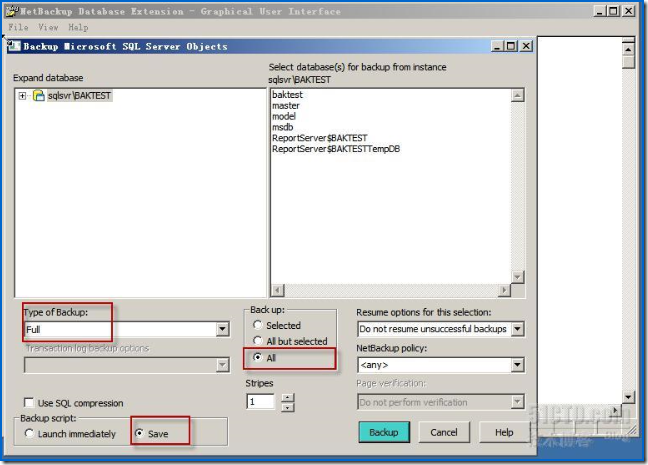Viewport: 648px width, 465px height.
Task: Click main window scroll down arrow
Action: tap(628, 397)
